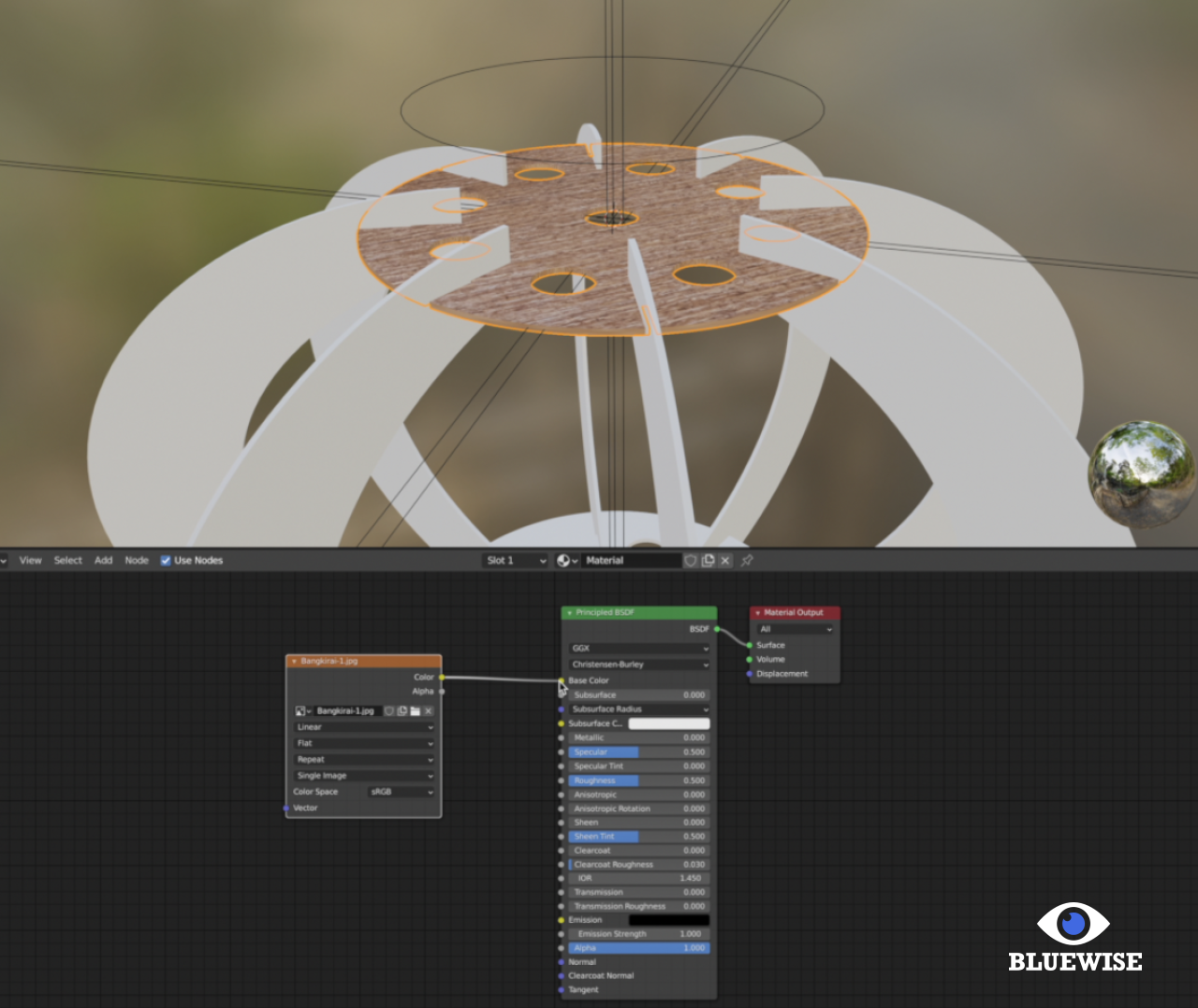1198x1008 pixels.
Task: Click the Material name field
Action: click(x=630, y=561)
